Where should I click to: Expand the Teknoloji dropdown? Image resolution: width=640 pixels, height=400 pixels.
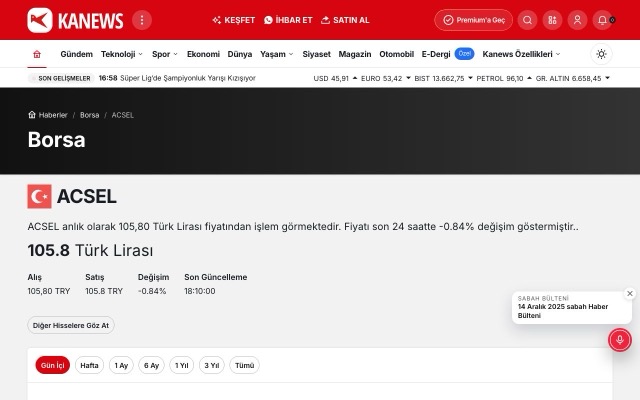tap(122, 54)
